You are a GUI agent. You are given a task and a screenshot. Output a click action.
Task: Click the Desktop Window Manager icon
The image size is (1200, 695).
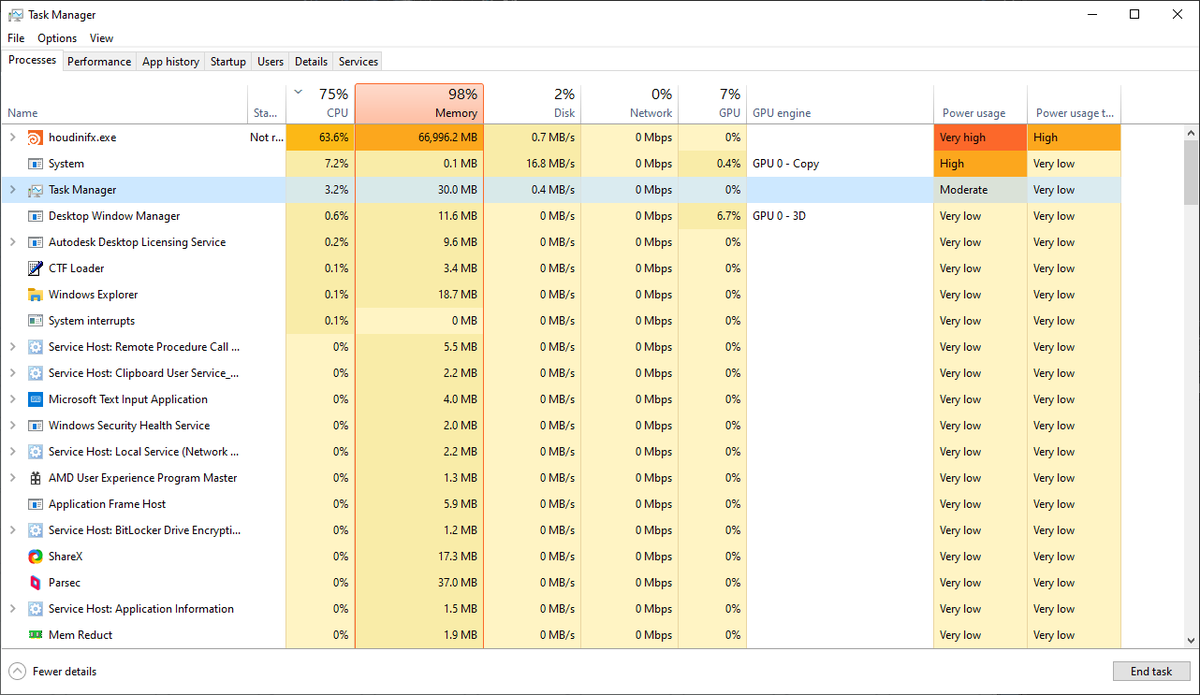[35, 216]
